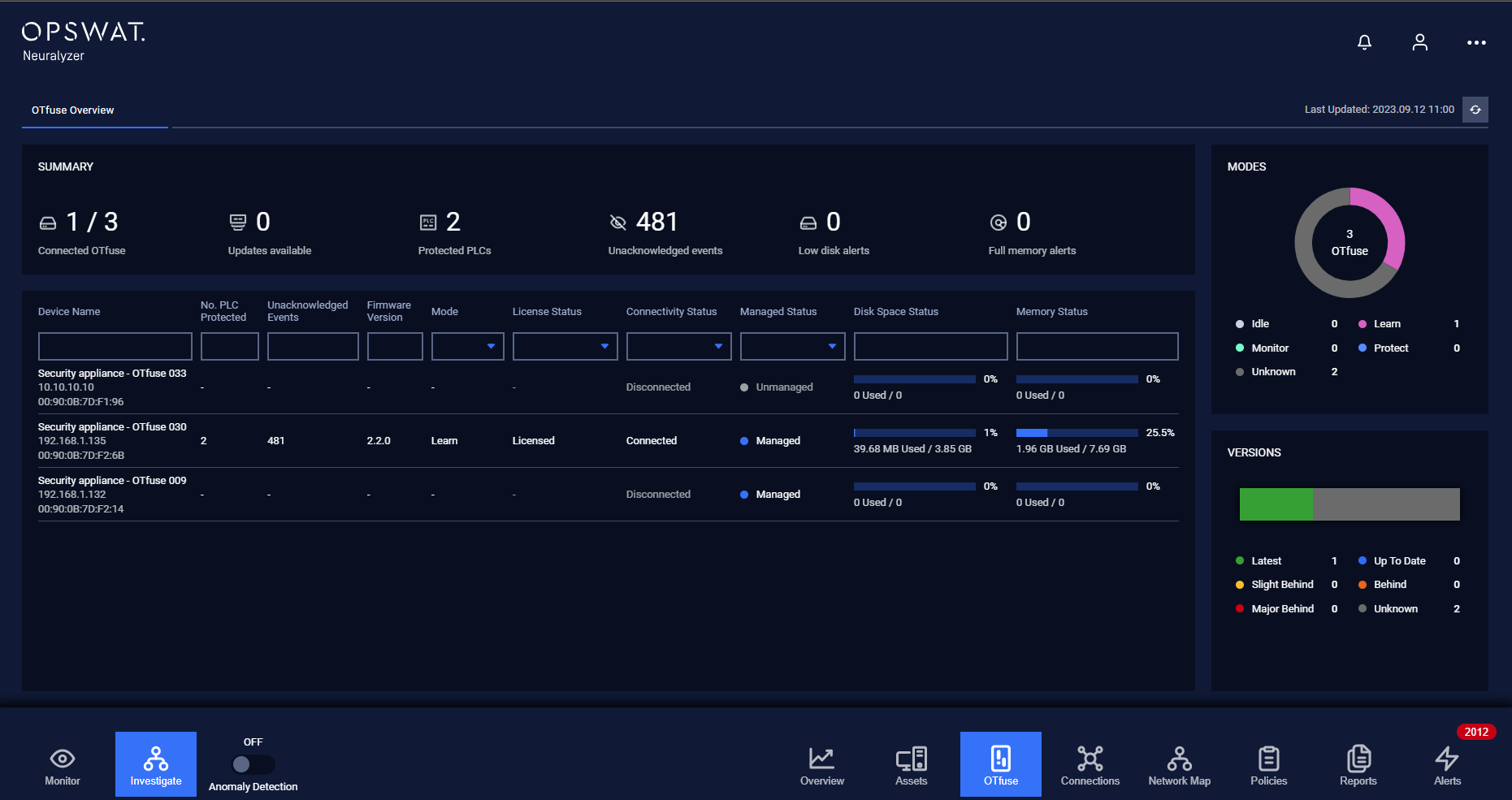
Task: Click the Unmanaged status of OTfuse 033
Action: [x=777, y=387]
